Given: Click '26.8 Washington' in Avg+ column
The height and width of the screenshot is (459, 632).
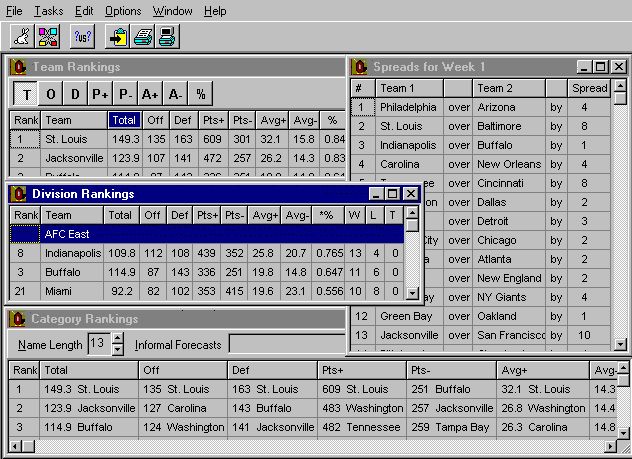Looking at the screenshot, I should pyautogui.click(x=543, y=408).
